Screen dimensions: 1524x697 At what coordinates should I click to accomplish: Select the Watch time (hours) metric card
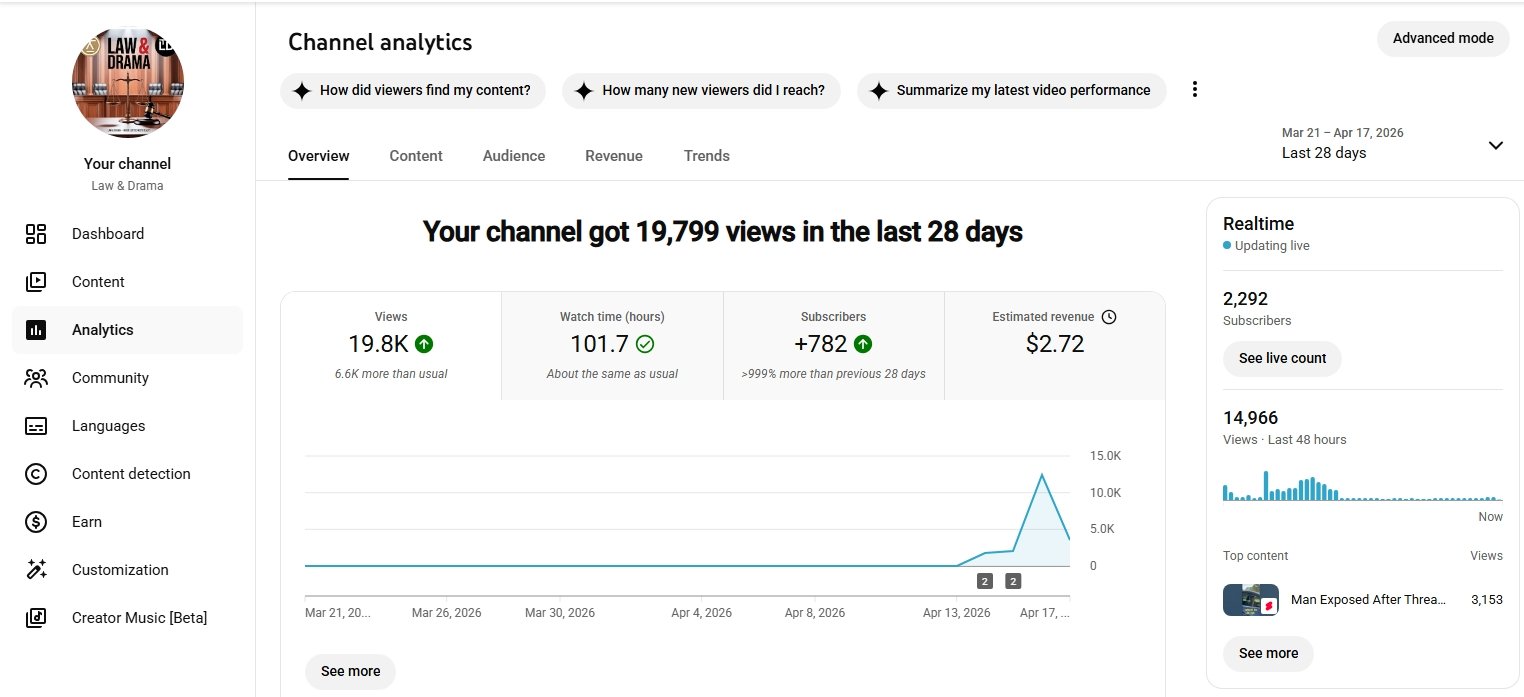[612, 345]
